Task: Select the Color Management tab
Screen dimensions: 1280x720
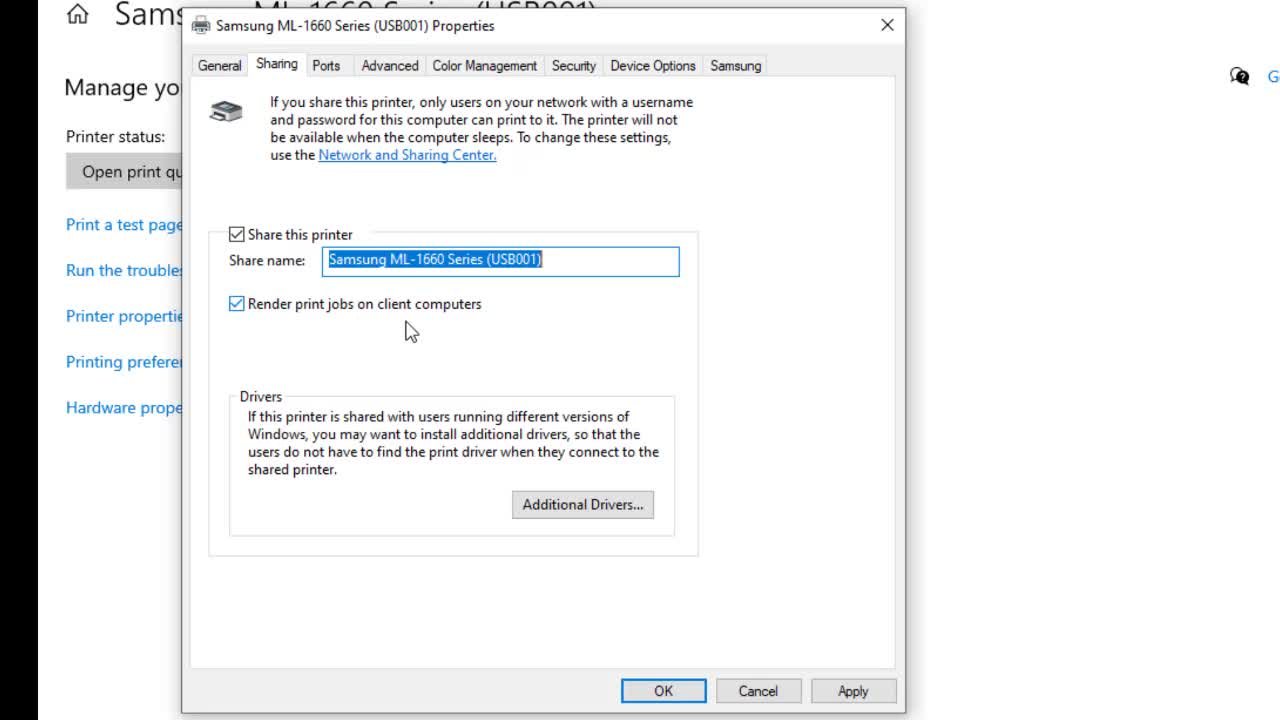Action: 484,65
